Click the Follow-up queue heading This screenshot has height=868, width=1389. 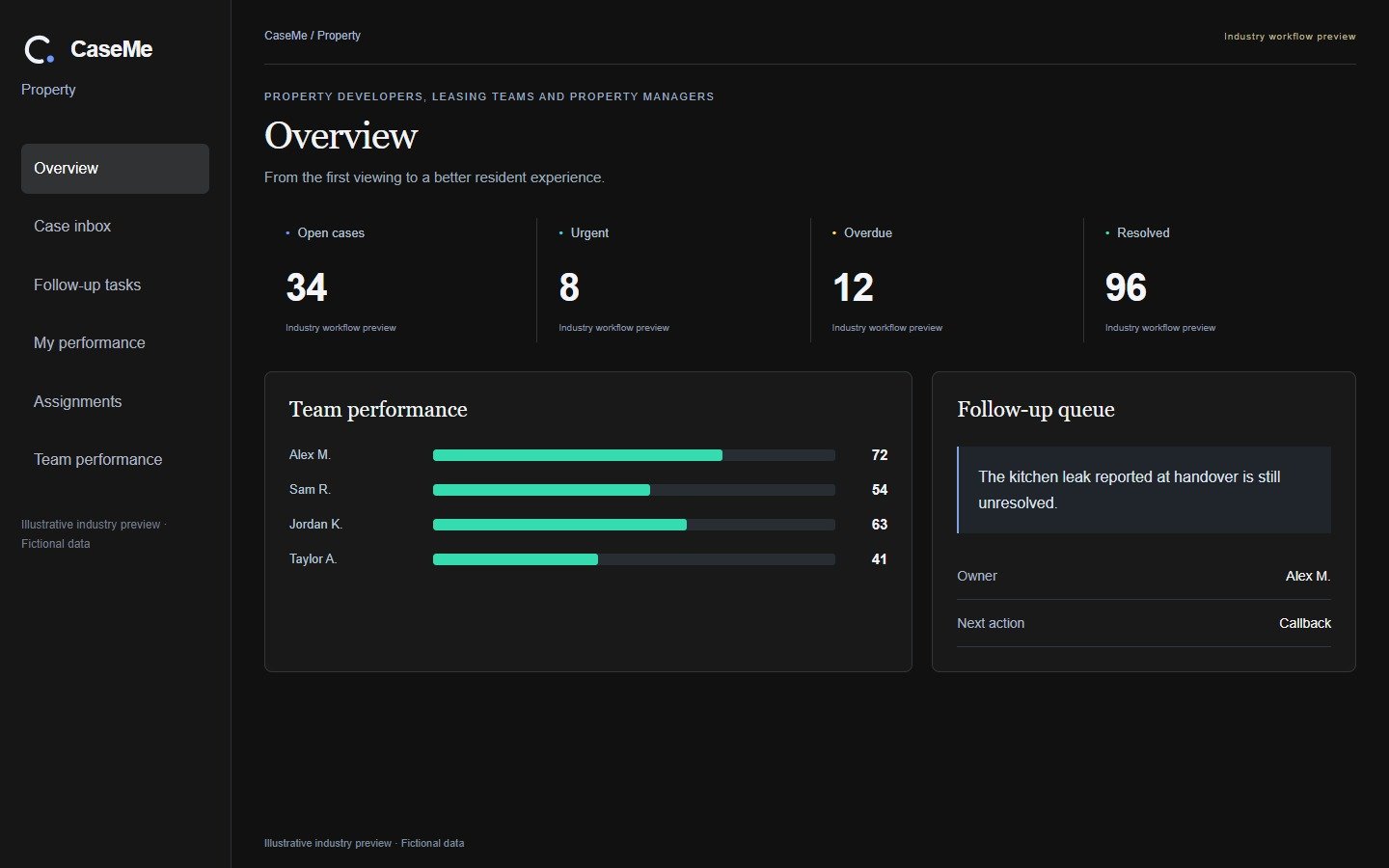(x=1036, y=410)
